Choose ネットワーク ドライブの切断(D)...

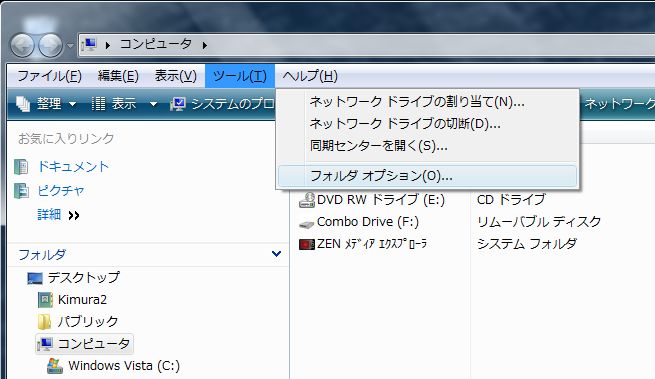point(427,124)
